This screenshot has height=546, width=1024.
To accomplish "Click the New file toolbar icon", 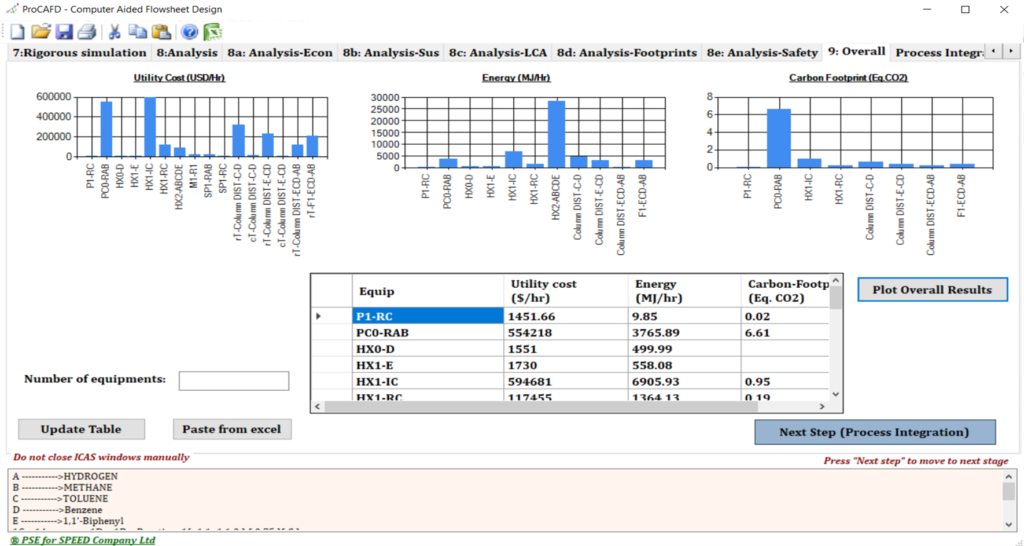I will 17,31.
